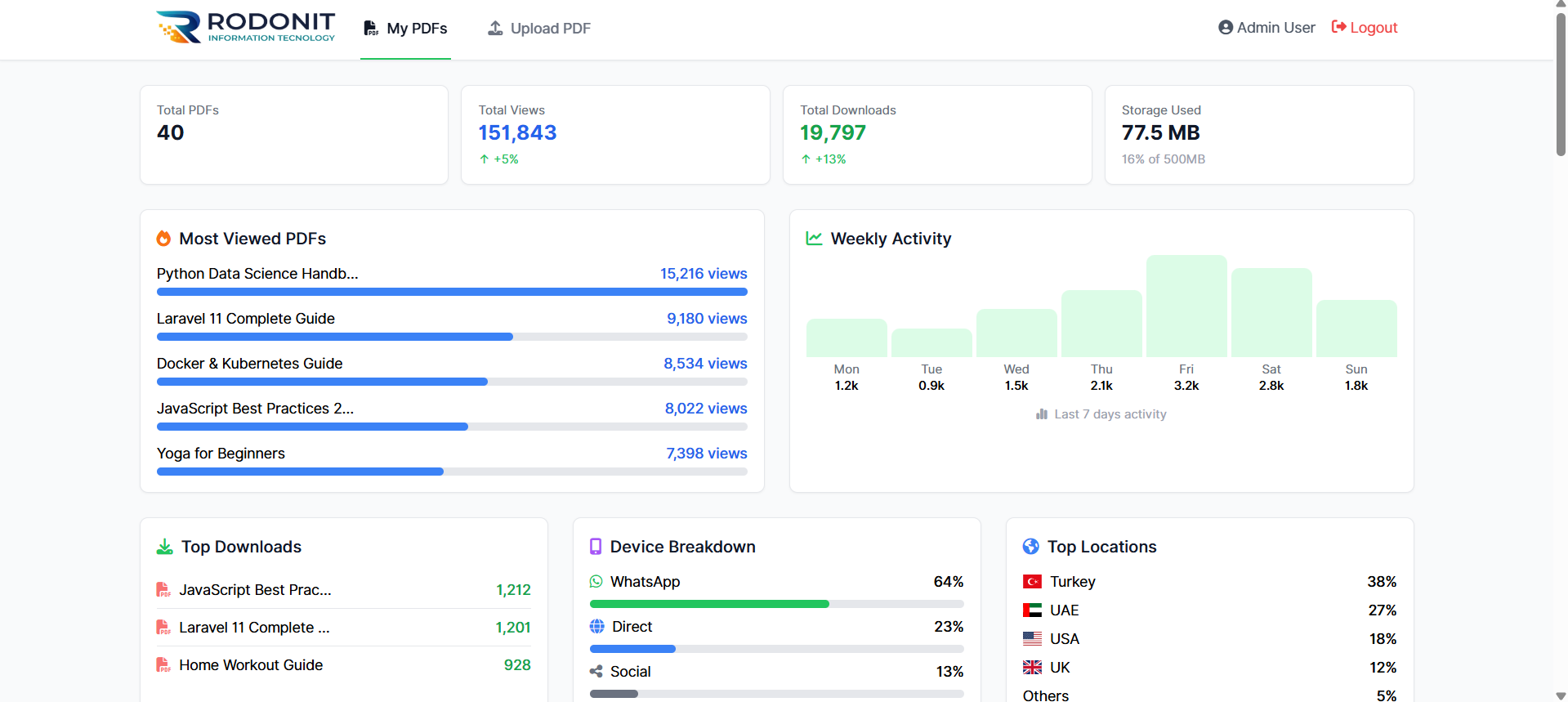Select the Friday bar in Weekly Activity
The image size is (1568, 702).
point(1186,306)
